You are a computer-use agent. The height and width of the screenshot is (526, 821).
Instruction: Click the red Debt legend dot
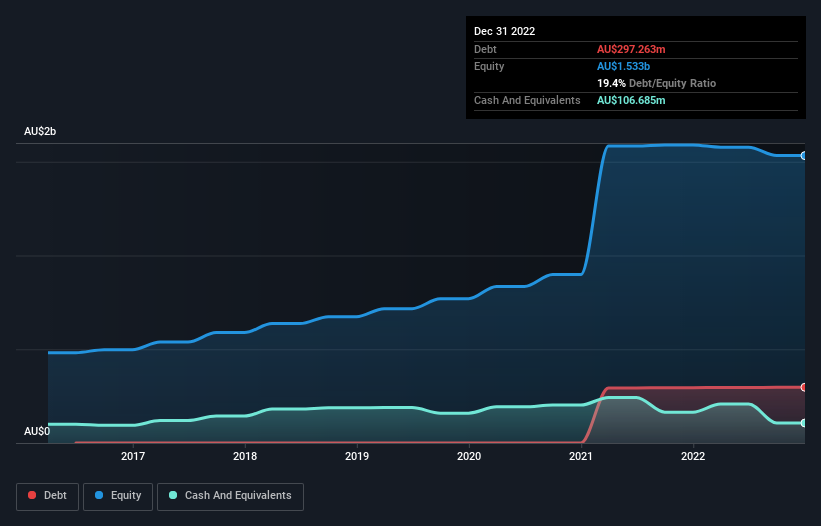coord(32,495)
